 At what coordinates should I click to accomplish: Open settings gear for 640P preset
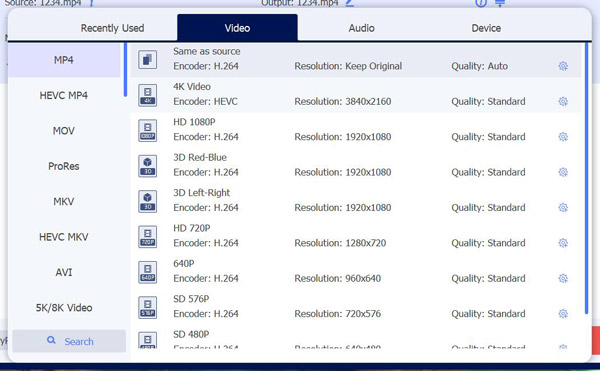coord(563,278)
